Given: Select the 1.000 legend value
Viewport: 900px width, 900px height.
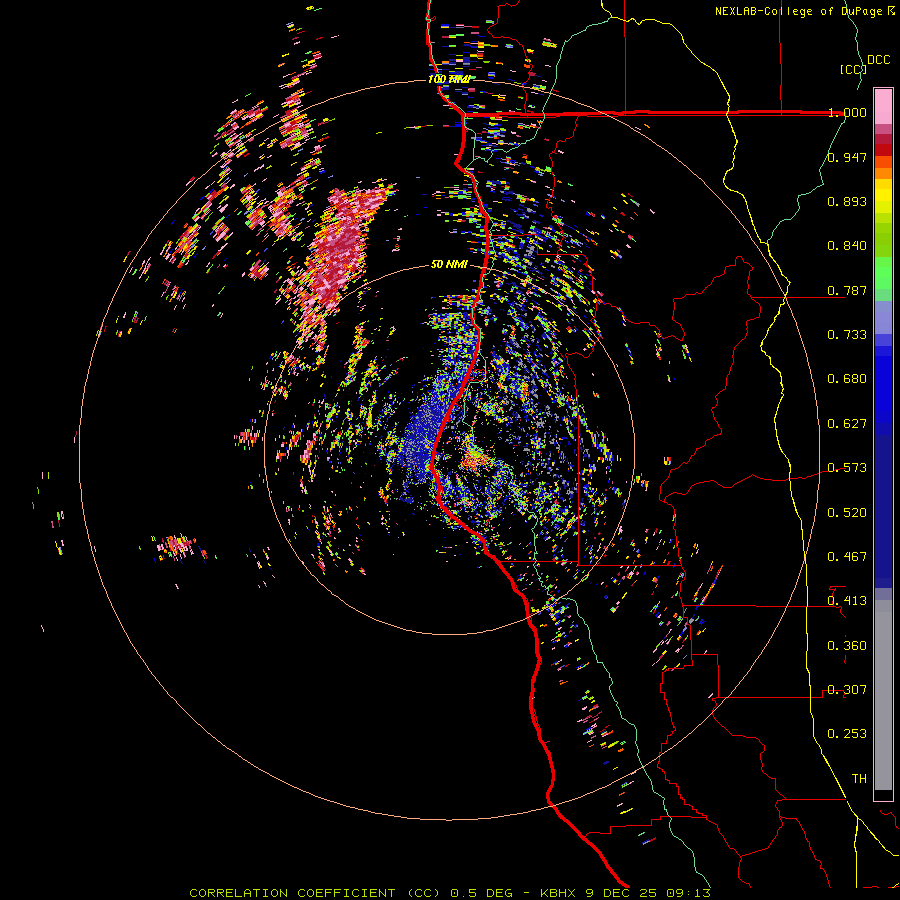Looking at the screenshot, I should click(847, 112).
